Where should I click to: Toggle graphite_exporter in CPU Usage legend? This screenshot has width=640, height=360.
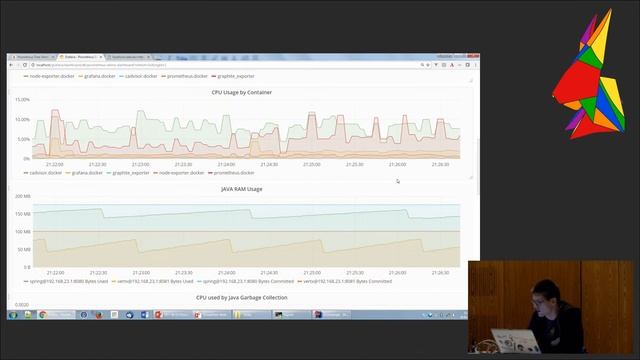click(128, 173)
